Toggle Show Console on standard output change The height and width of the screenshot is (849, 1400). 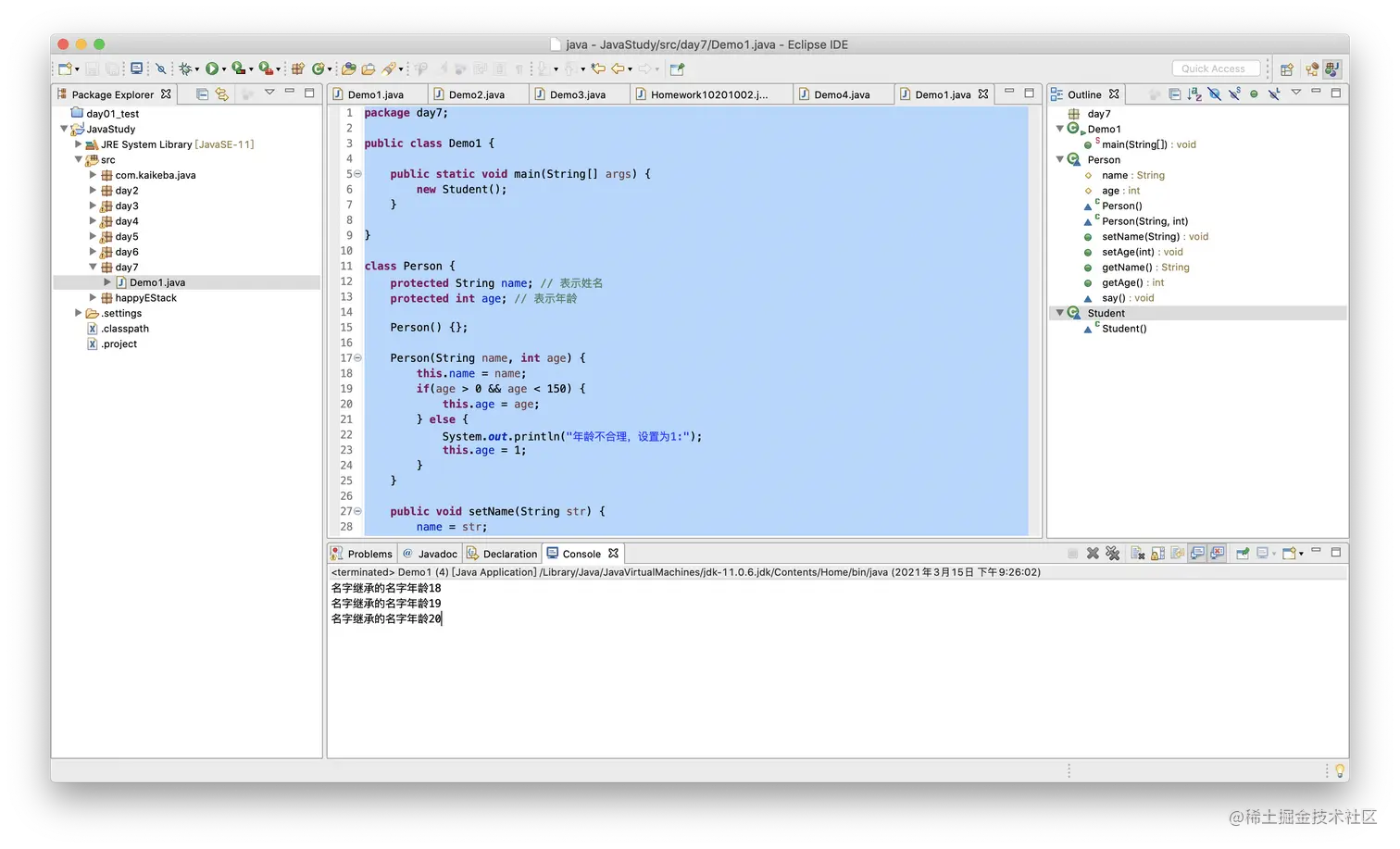(1197, 554)
